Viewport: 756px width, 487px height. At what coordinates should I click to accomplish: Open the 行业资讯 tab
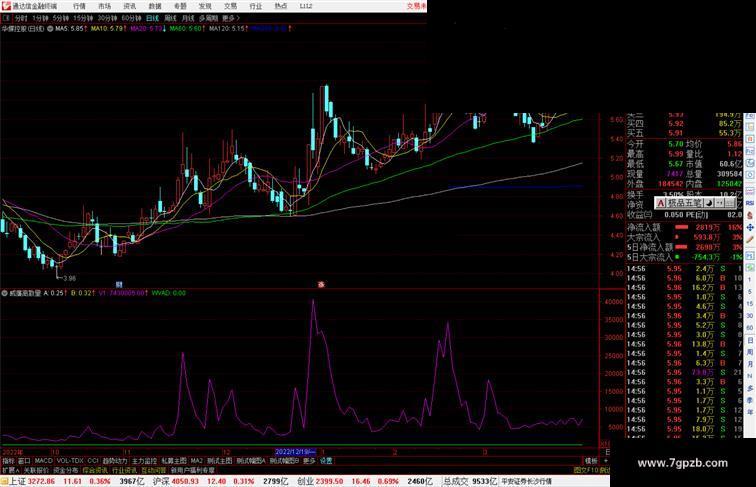click(124, 470)
